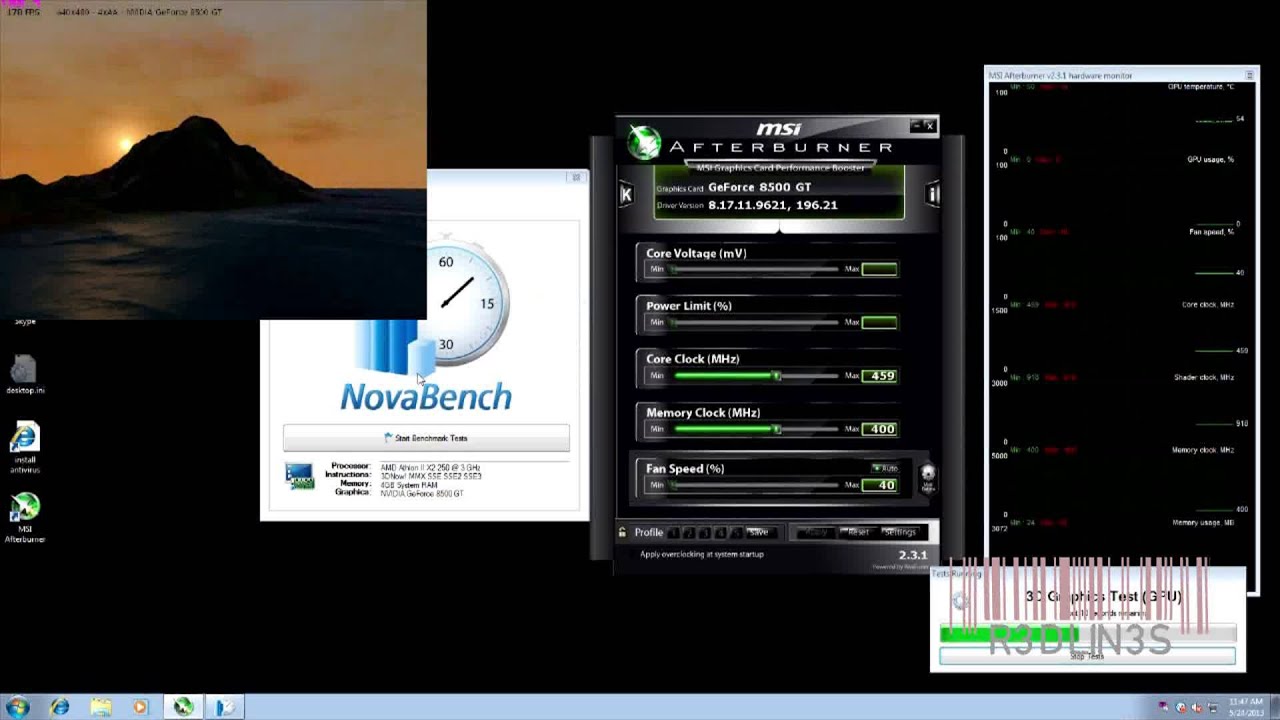
Task: Click the 3D graphics test progress bar
Action: 1087,633
